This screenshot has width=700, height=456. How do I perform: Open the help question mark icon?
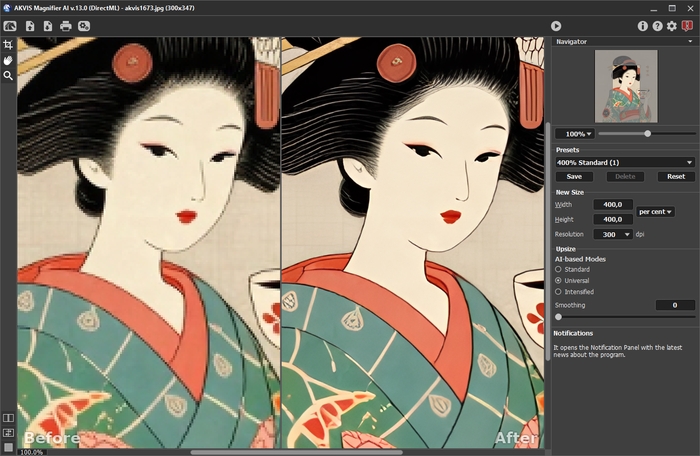657,26
